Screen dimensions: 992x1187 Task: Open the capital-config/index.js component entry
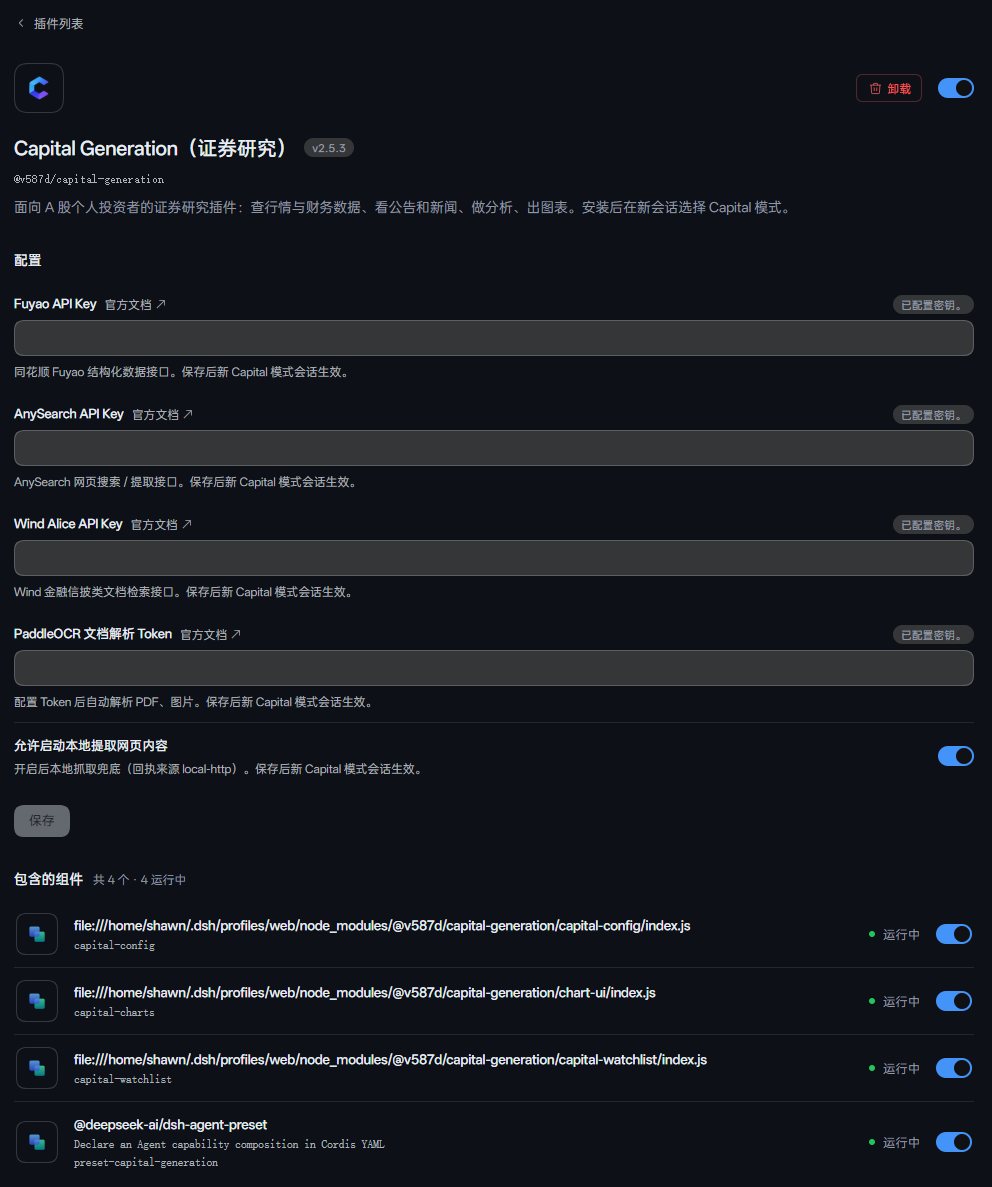point(382,926)
